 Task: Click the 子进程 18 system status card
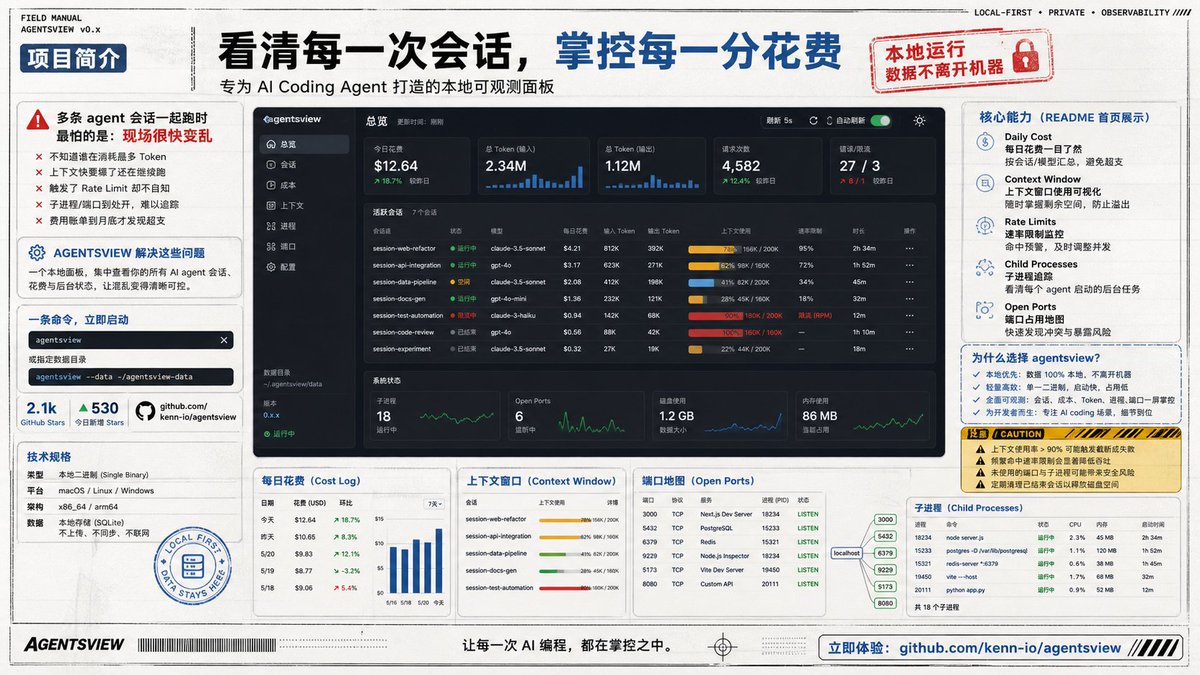coord(433,416)
